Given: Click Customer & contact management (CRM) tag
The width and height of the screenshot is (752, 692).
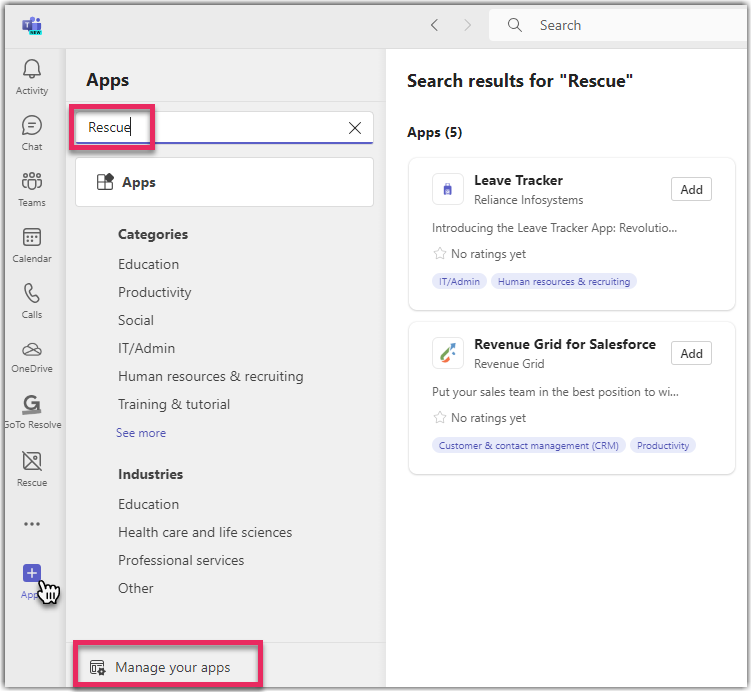Looking at the screenshot, I should [x=529, y=446].
